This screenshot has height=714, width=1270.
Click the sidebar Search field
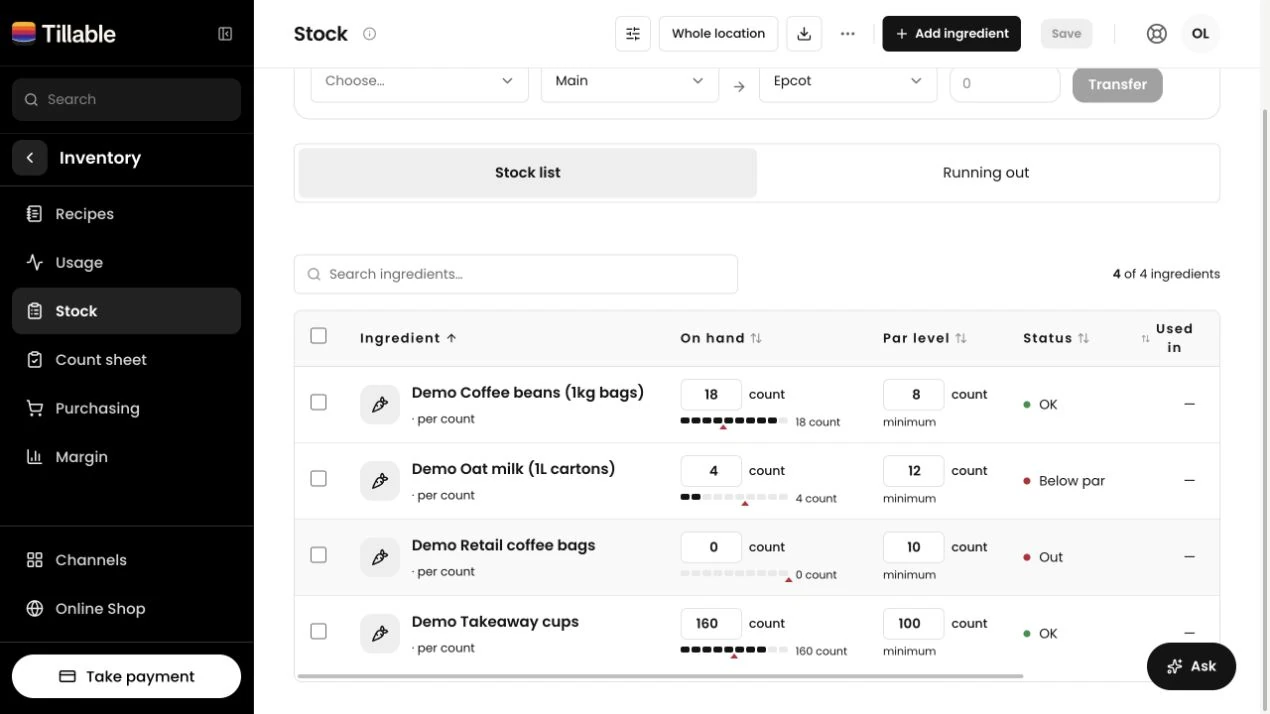[x=126, y=100]
